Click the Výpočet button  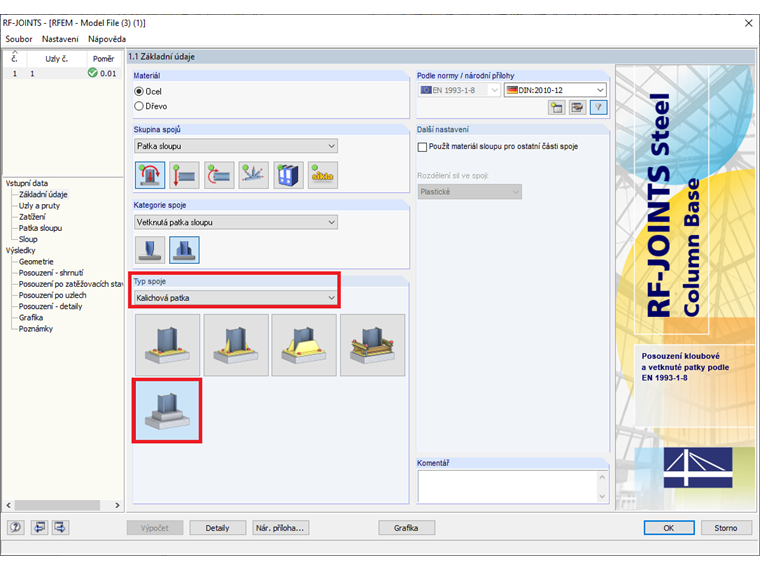point(155,528)
